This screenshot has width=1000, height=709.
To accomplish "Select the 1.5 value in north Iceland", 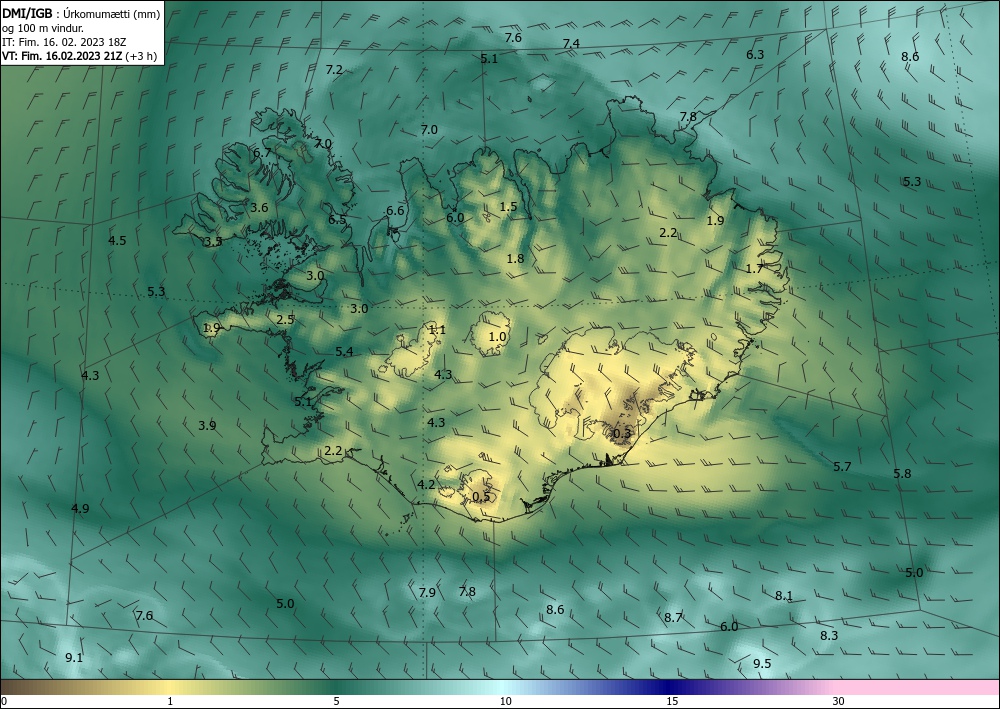I will click(508, 207).
